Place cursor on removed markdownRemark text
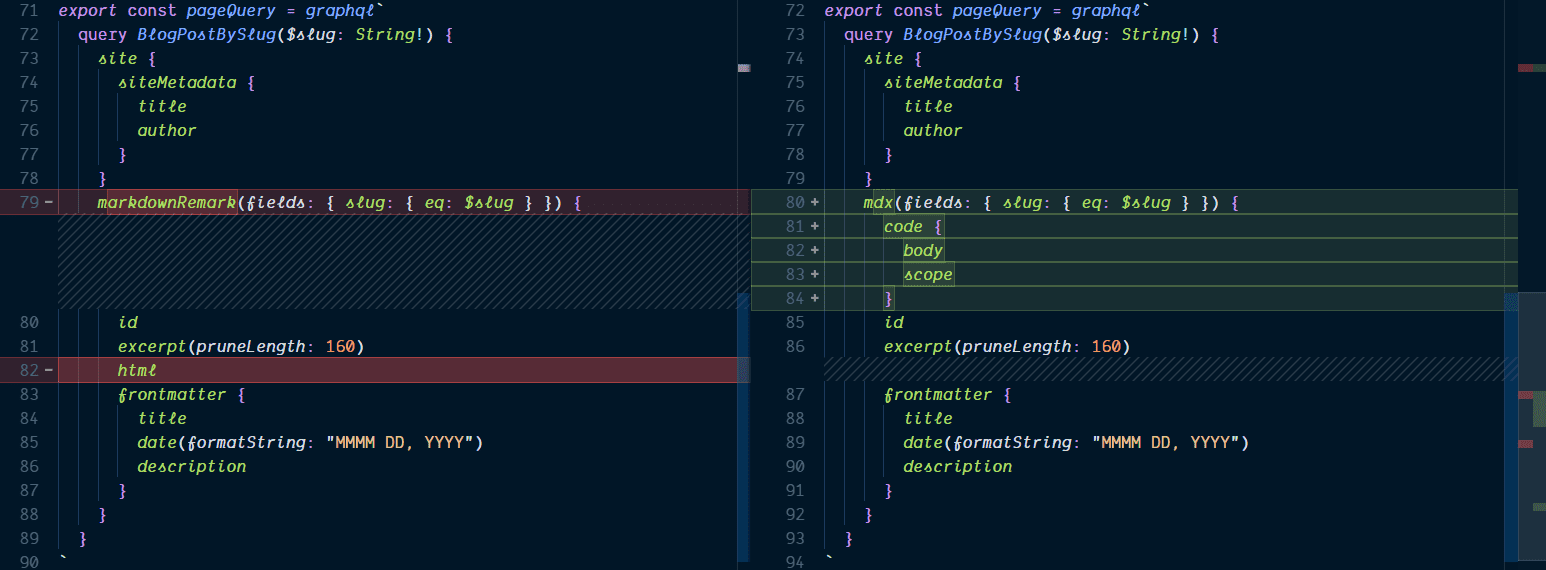 (166, 203)
